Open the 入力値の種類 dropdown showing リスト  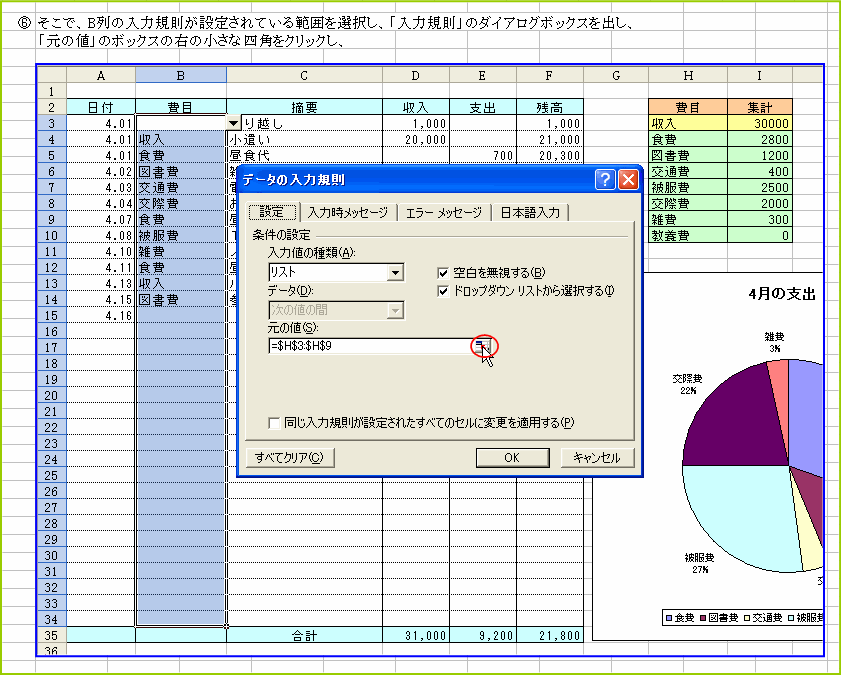pyautogui.click(x=395, y=272)
